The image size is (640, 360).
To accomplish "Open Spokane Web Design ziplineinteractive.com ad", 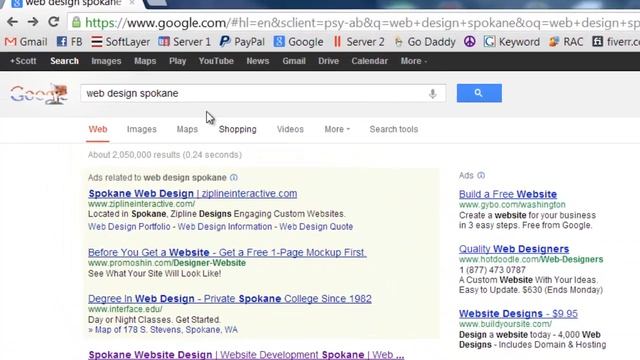I will [193, 193].
